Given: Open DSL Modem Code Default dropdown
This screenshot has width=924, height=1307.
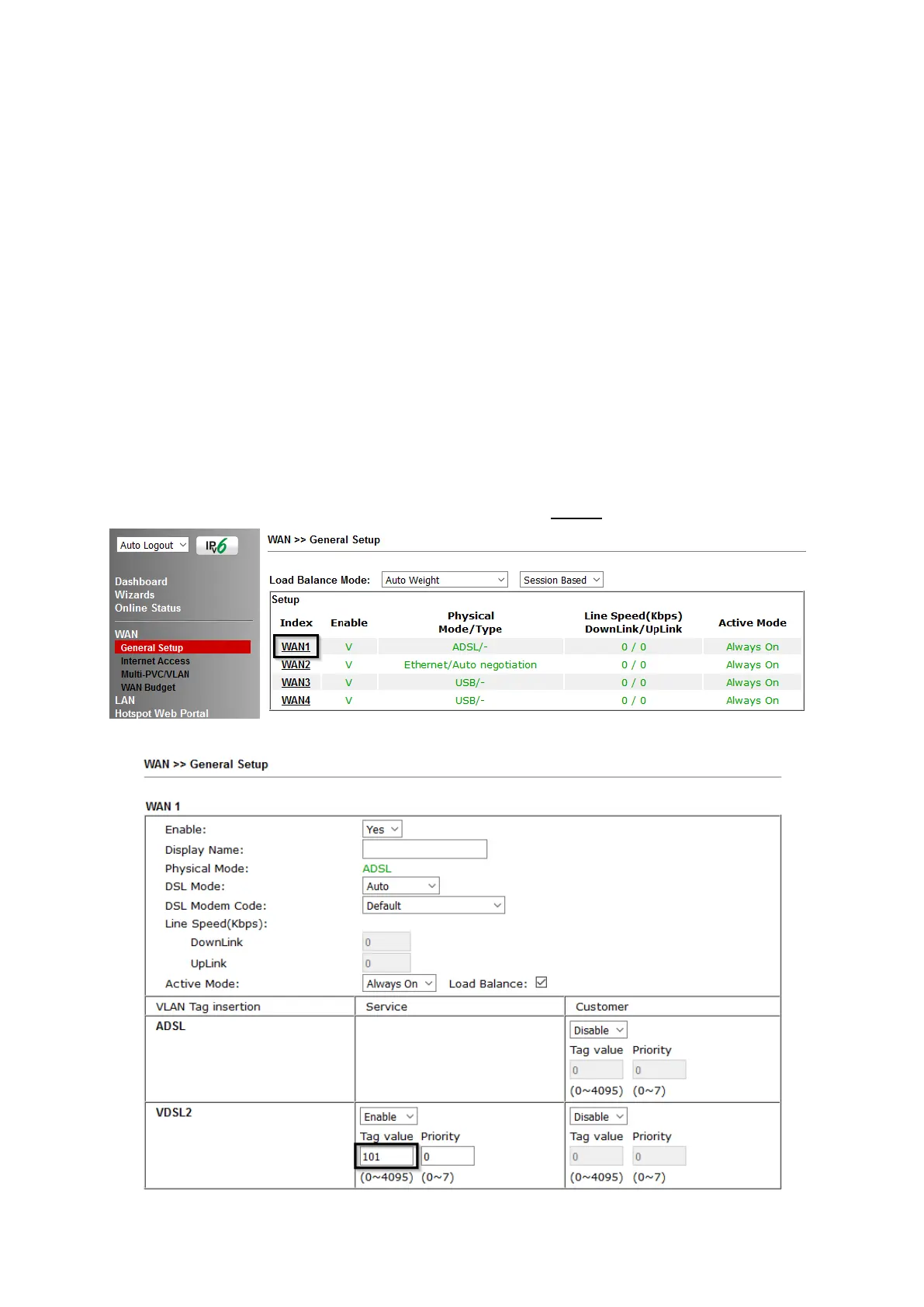Looking at the screenshot, I should pyautogui.click(x=434, y=905).
